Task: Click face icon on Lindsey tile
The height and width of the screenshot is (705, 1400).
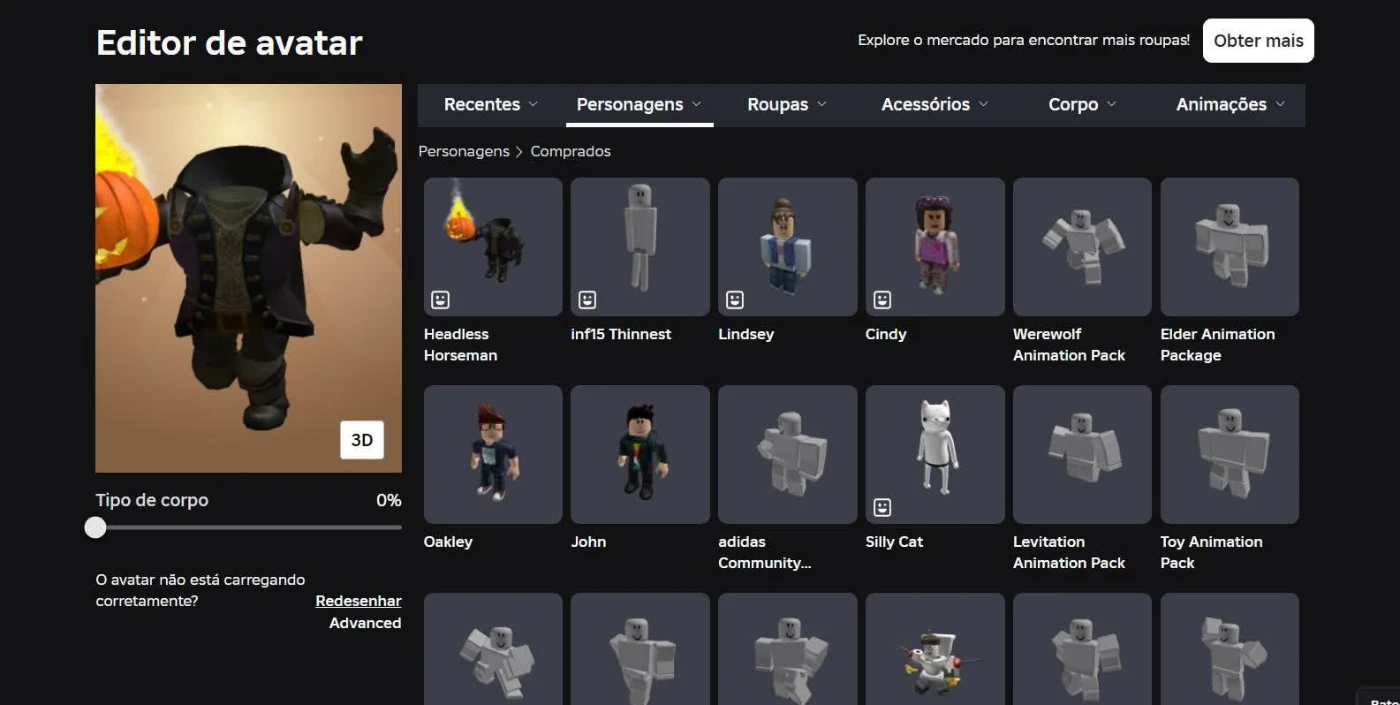Action: click(x=735, y=299)
